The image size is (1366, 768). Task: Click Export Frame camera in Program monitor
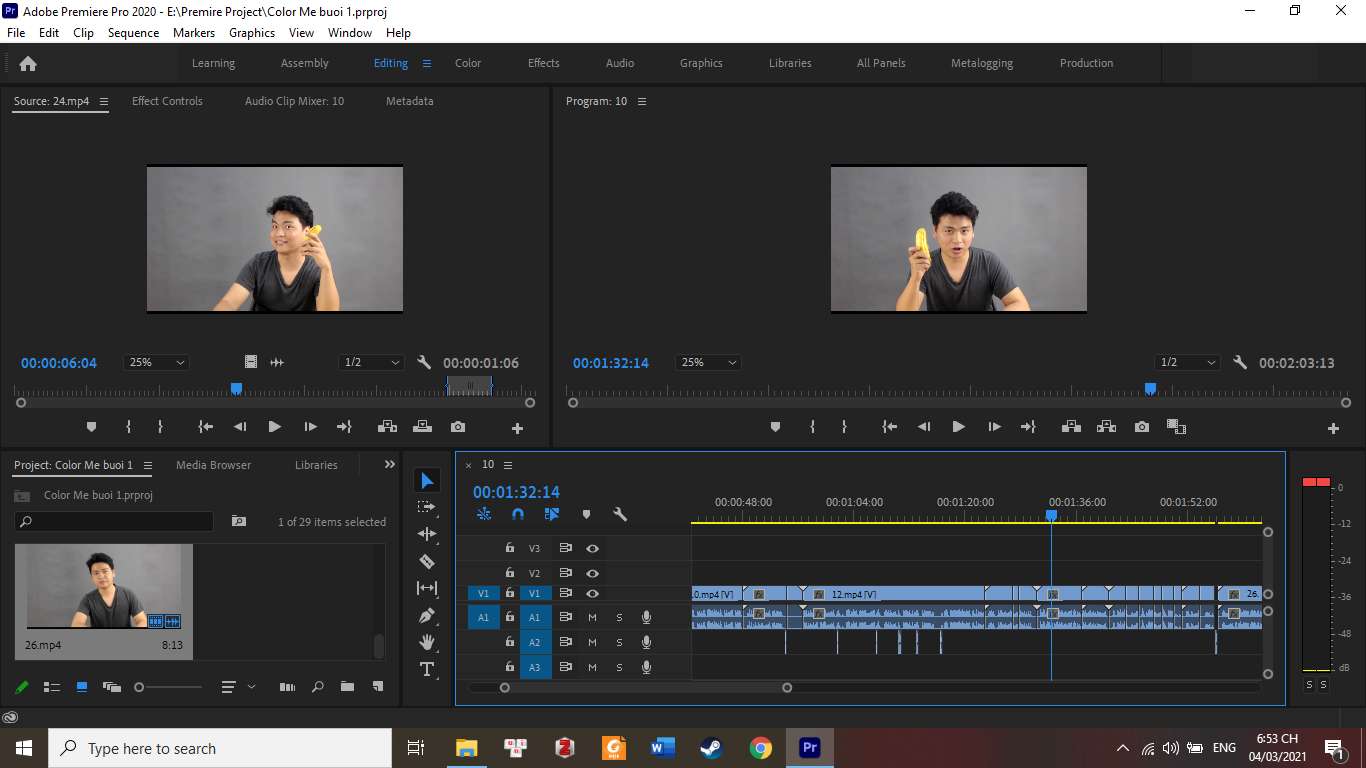tap(1142, 427)
